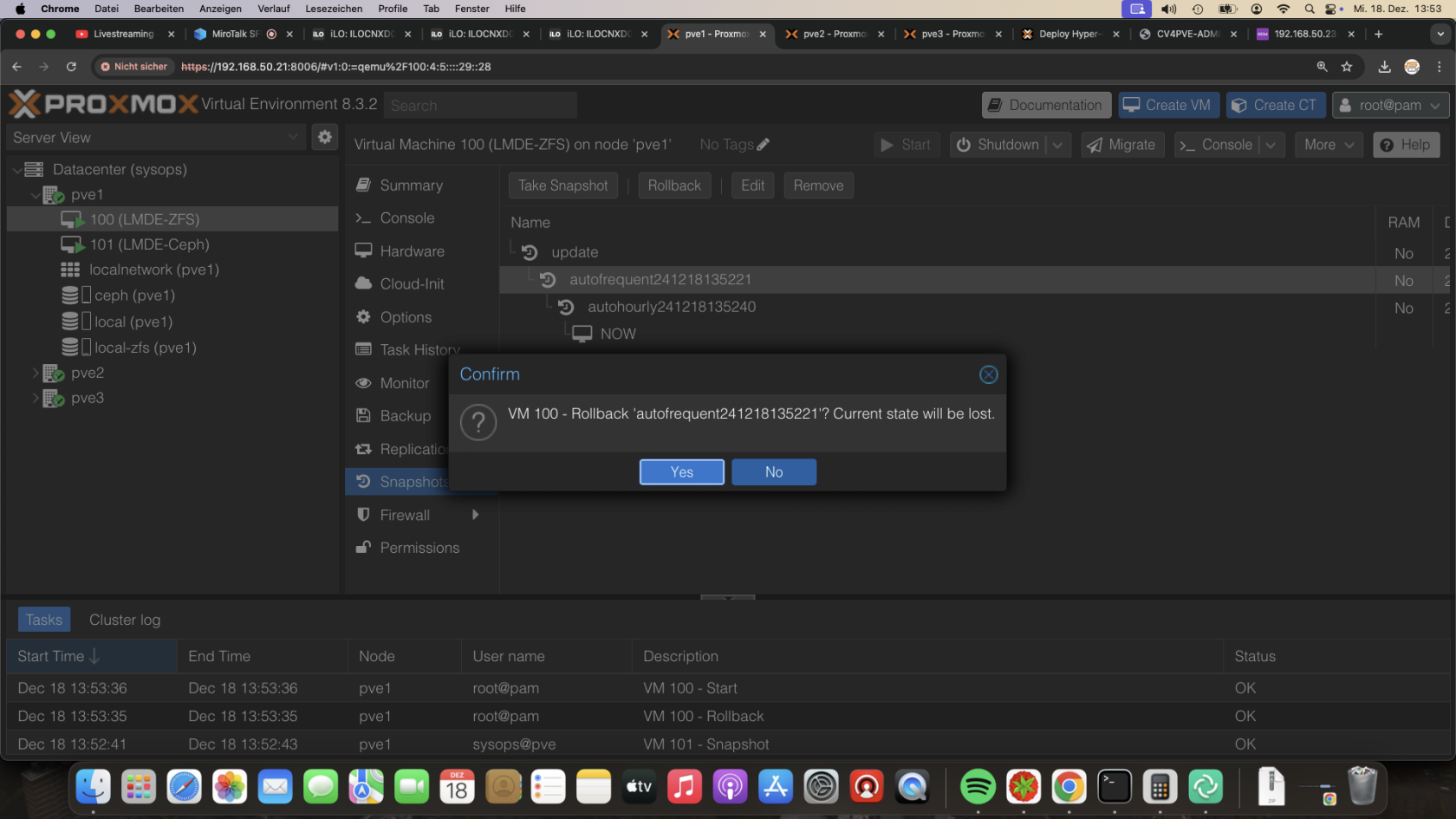Select local-zfs (pve1) storage icon
This screenshot has height=819, width=1456.
(x=75, y=348)
